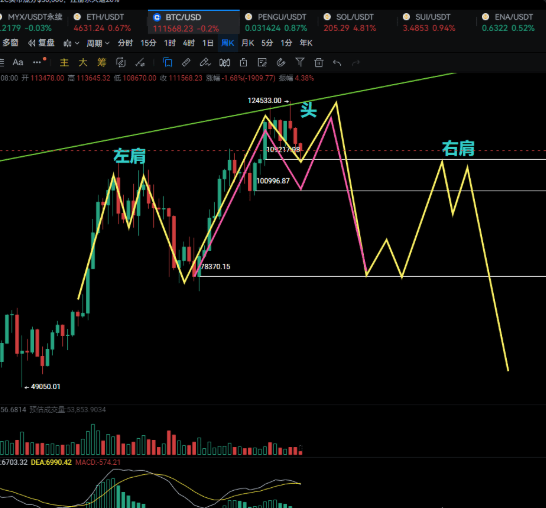This screenshot has height=508, width=546.
Task: Click the 100996.87 price level label
Action: pos(273,181)
